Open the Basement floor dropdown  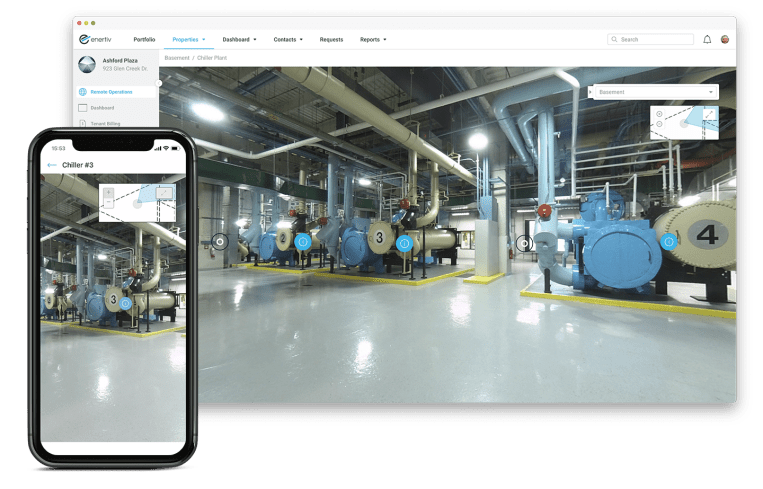(655, 92)
